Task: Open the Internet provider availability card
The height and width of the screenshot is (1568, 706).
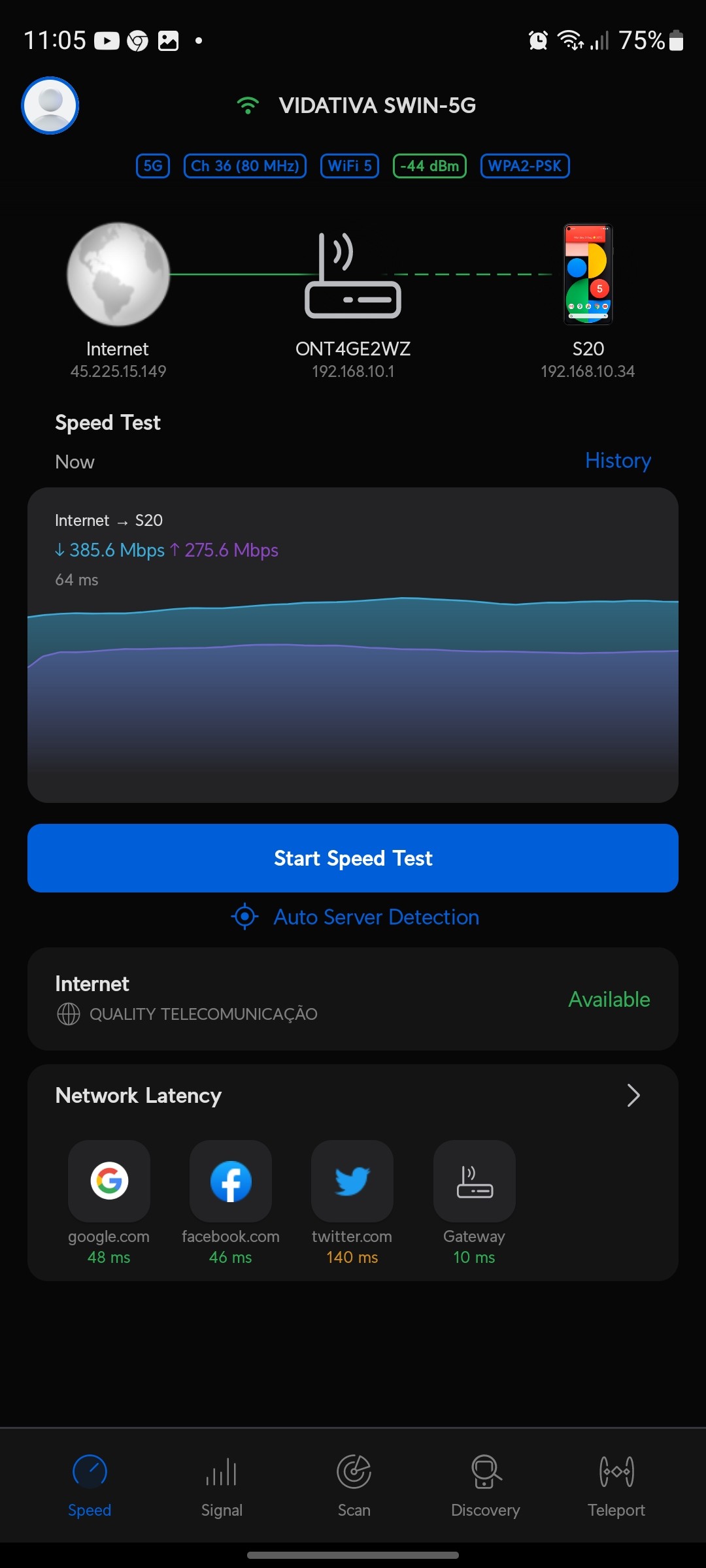Action: tap(353, 999)
